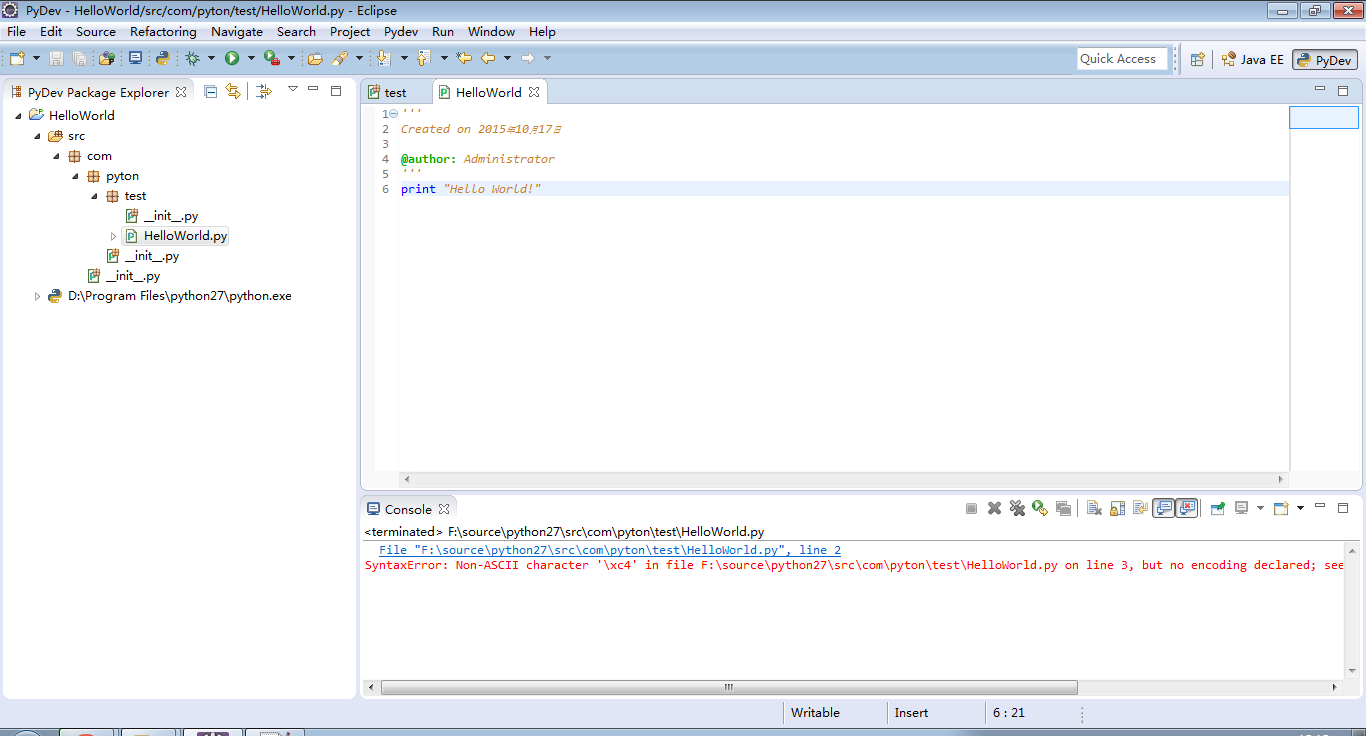Open the Window menu
The width and height of the screenshot is (1366, 736).
click(x=491, y=32)
